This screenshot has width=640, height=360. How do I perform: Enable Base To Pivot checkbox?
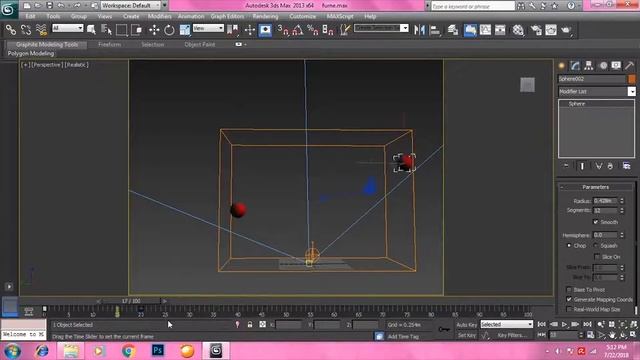569,289
